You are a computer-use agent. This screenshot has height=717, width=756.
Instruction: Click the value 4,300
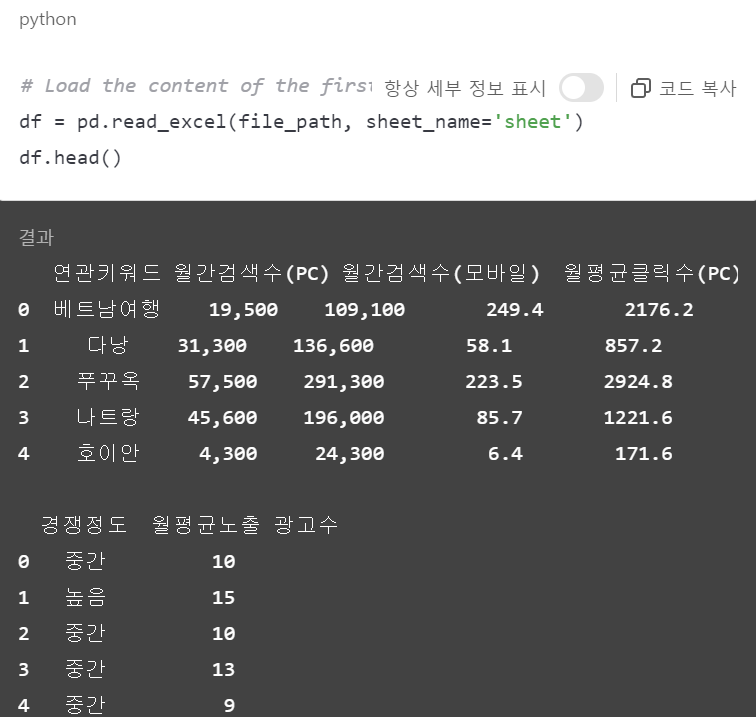[228, 454]
